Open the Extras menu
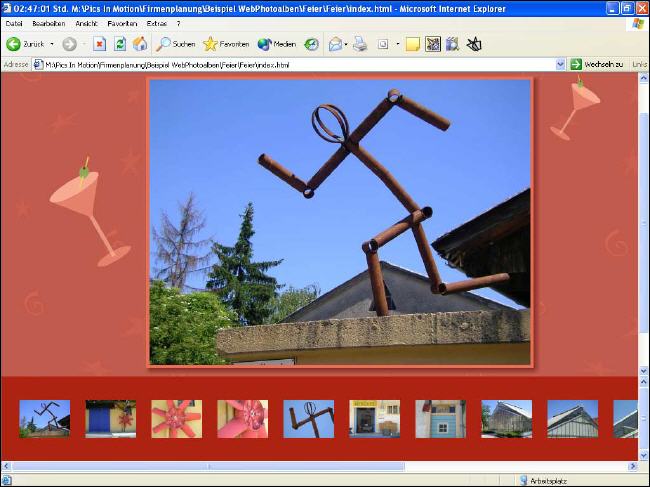Image resolution: width=650 pixels, height=487 pixels. point(157,22)
